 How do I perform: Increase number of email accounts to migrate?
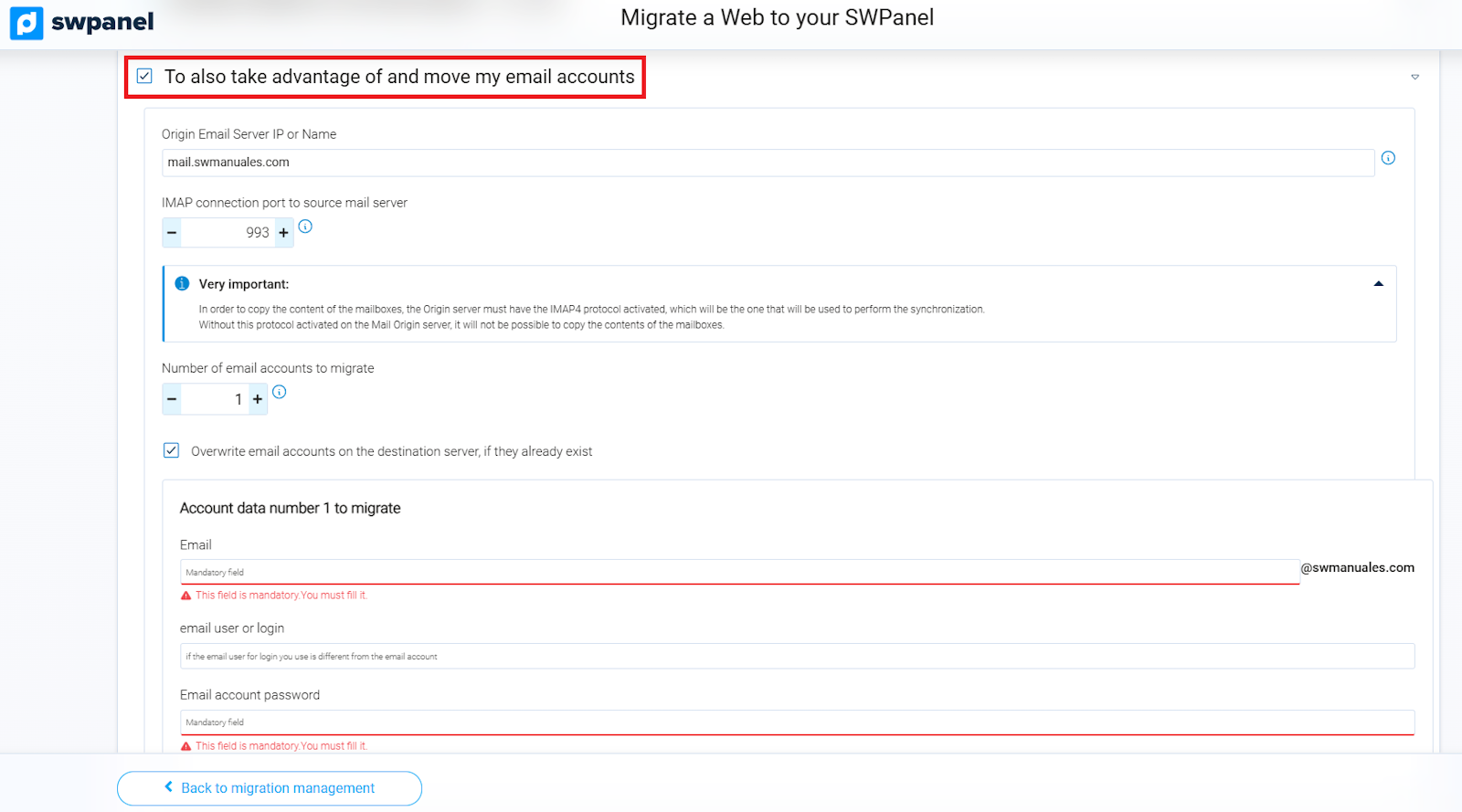(x=258, y=399)
